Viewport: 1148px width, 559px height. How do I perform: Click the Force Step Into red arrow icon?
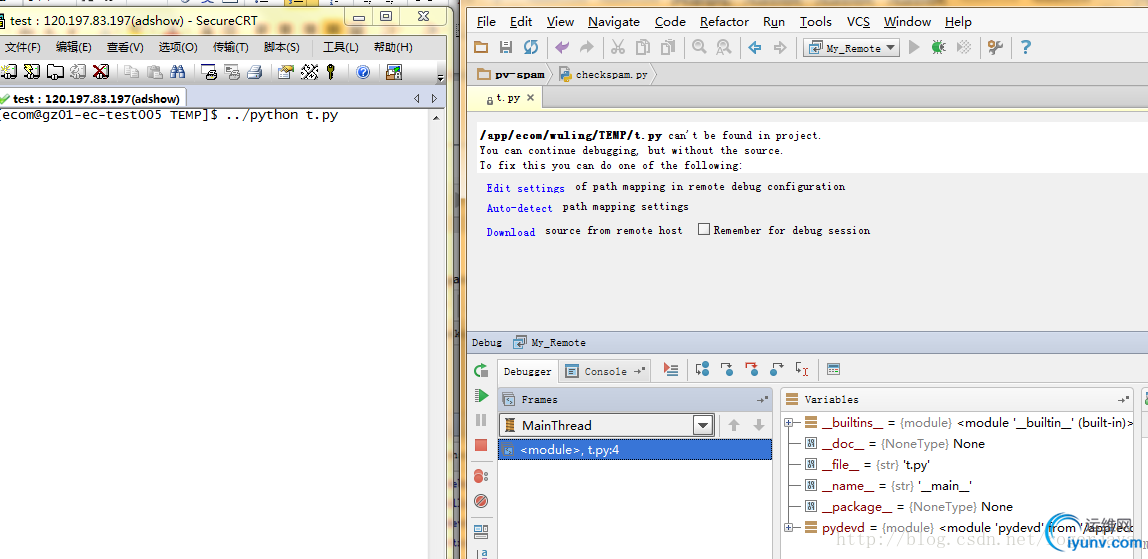click(x=752, y=369)
